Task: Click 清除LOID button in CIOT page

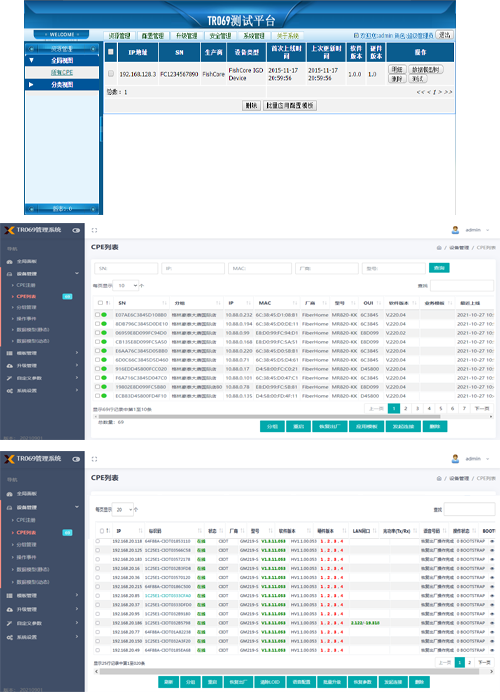Action: [x=270, y=682]
